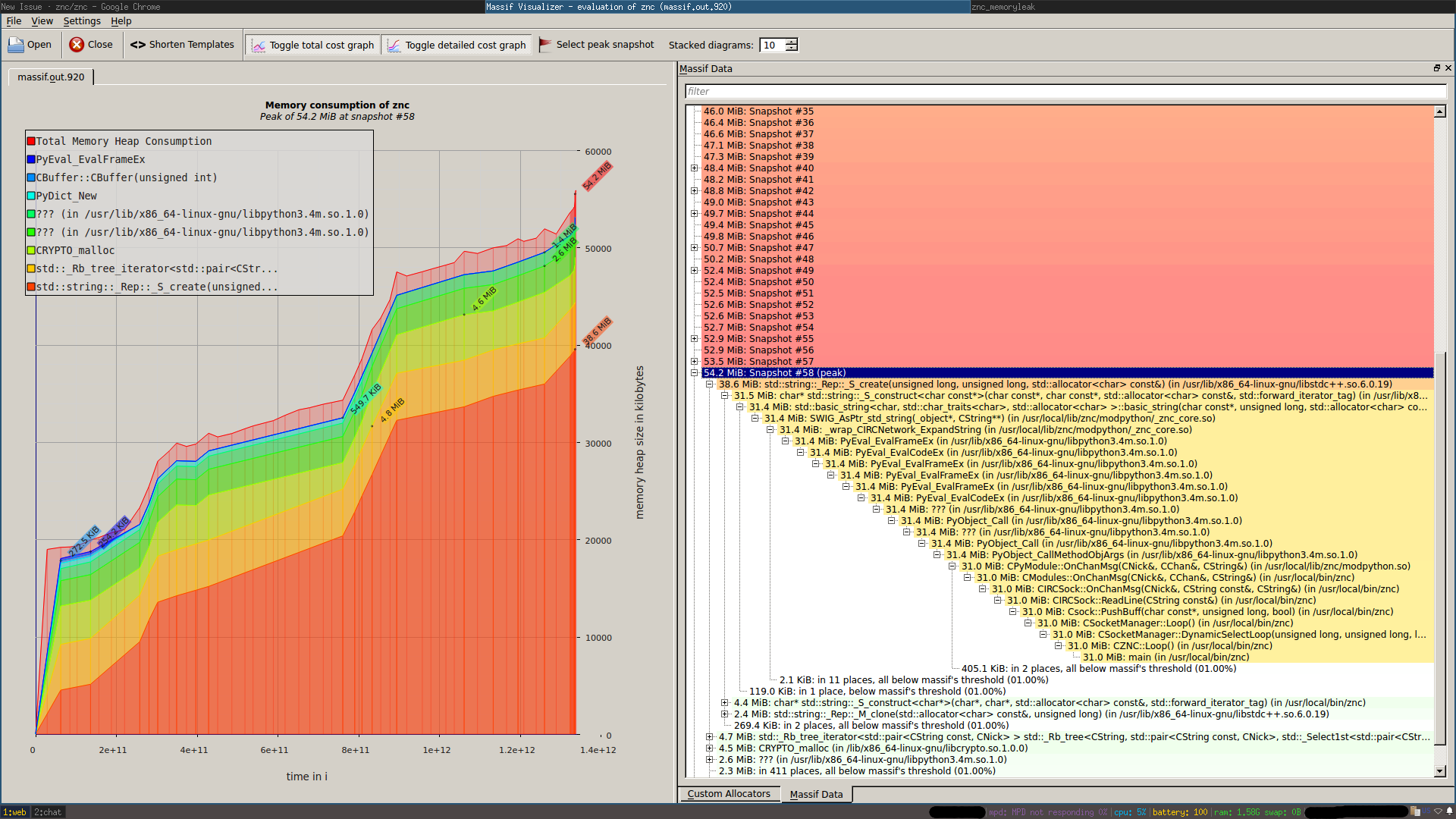Expand Snapshot #49 tree node

[x=694, y=271]
